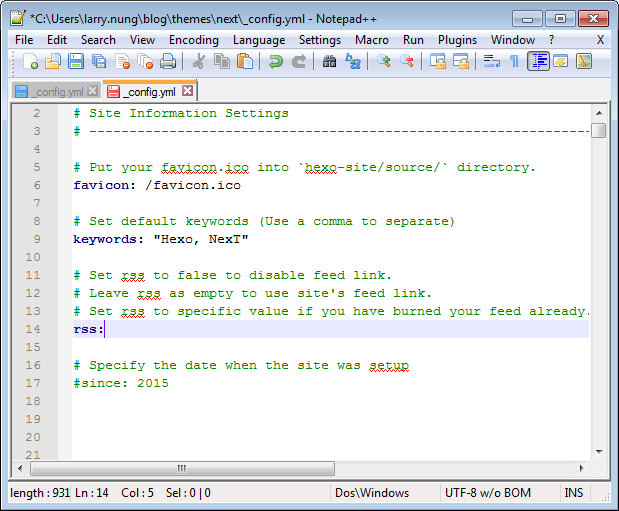Open the Settings menu

320,40
